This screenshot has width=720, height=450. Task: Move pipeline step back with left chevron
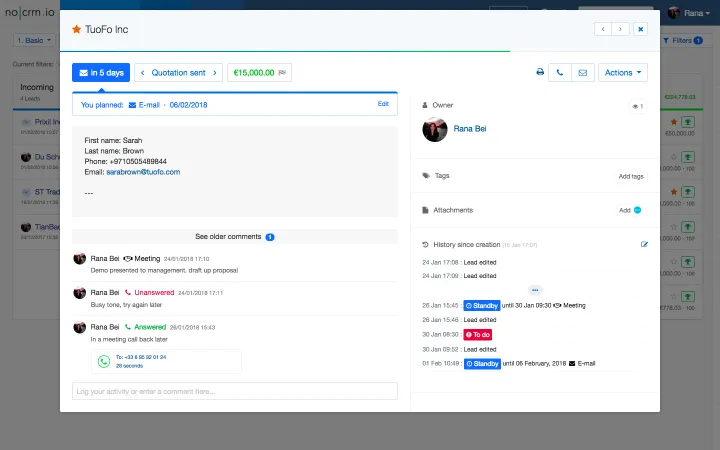pos(142,73)
